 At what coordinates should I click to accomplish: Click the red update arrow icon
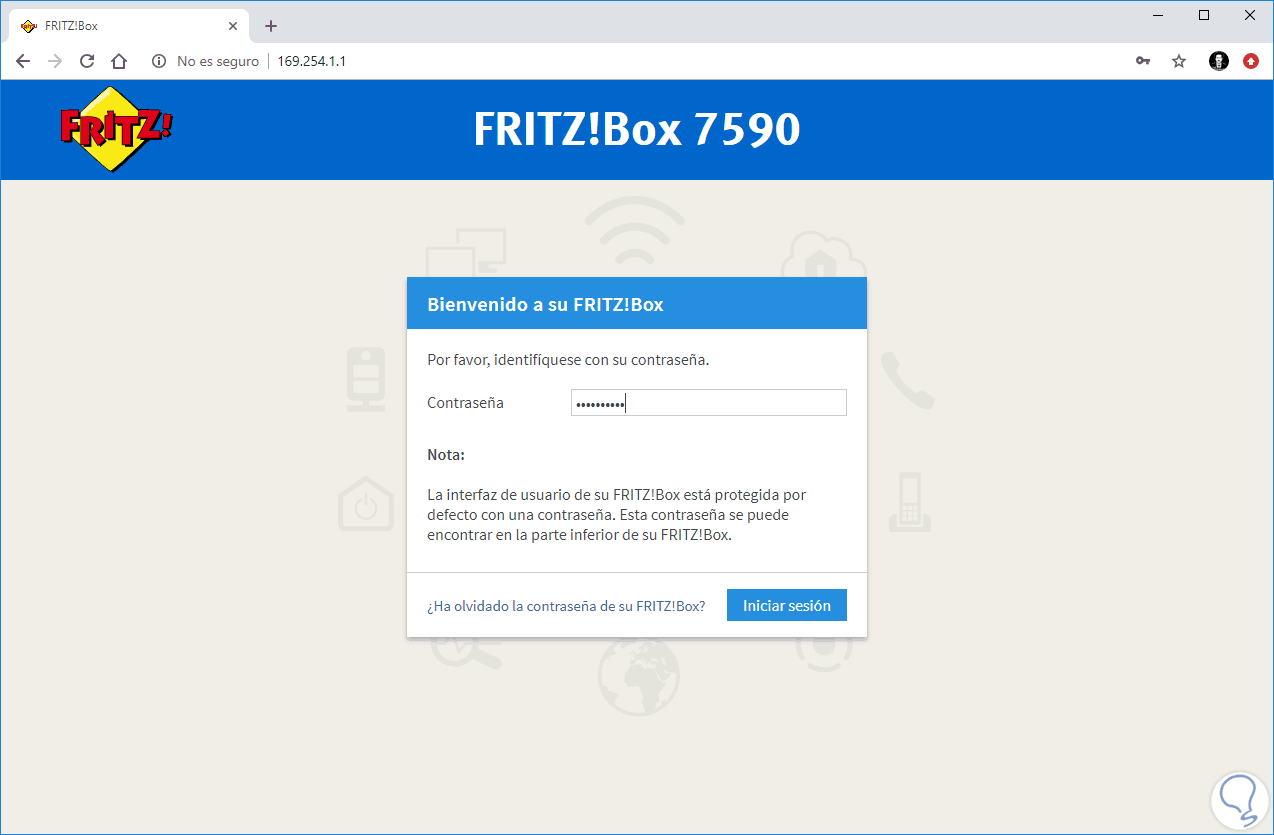click(x=1251, y=61)
